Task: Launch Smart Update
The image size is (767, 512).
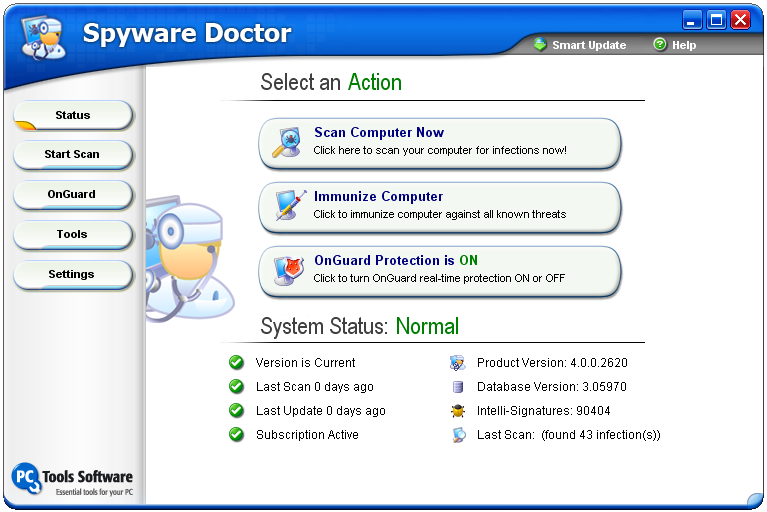Action: [580, 45]
